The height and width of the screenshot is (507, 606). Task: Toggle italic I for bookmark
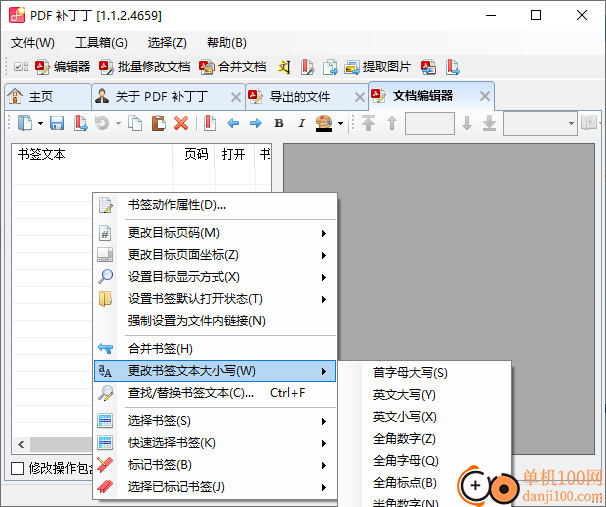(301, 123)
